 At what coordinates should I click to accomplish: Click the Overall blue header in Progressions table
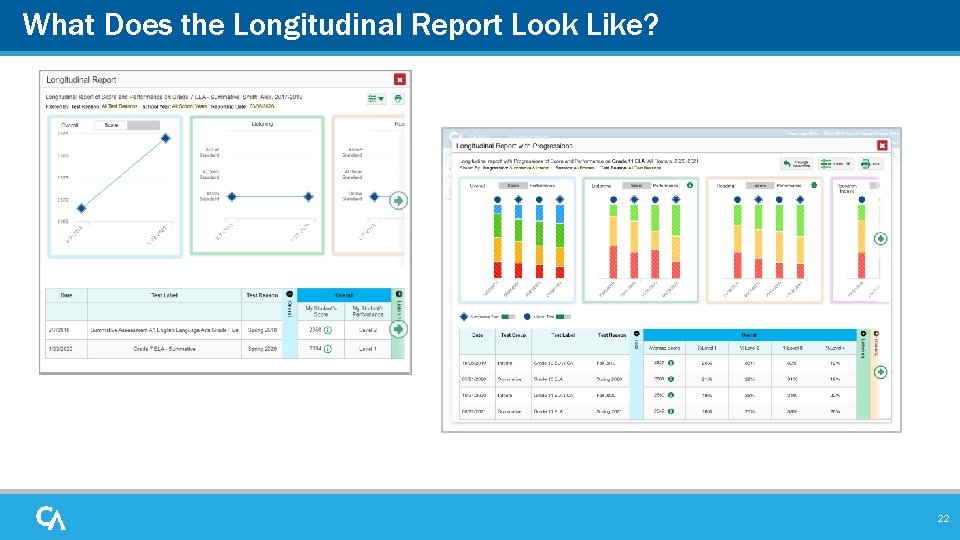click(749, 335)
